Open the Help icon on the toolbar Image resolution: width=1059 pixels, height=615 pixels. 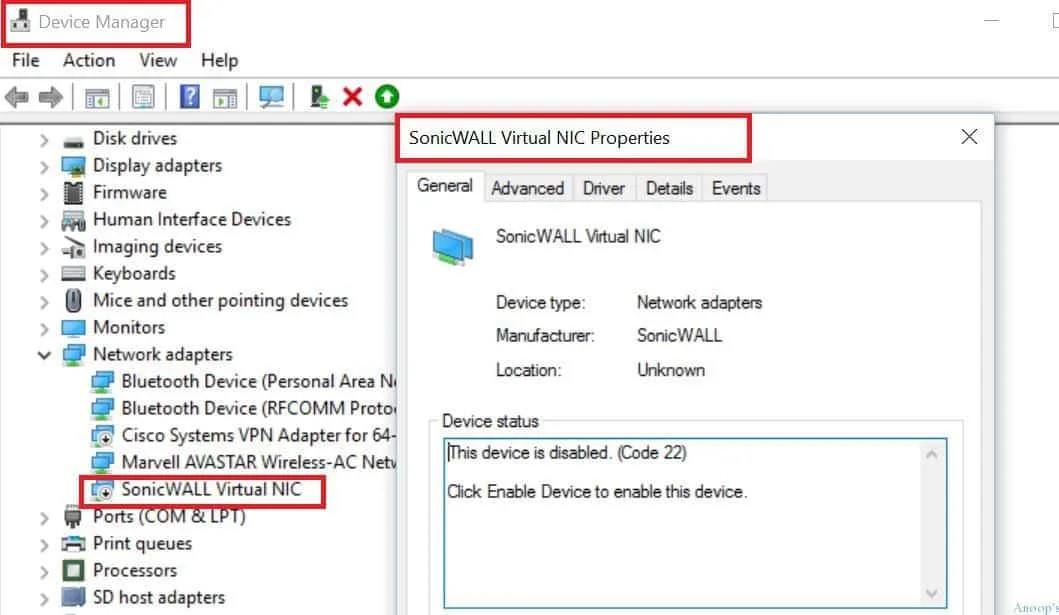[x=190, y=96]
